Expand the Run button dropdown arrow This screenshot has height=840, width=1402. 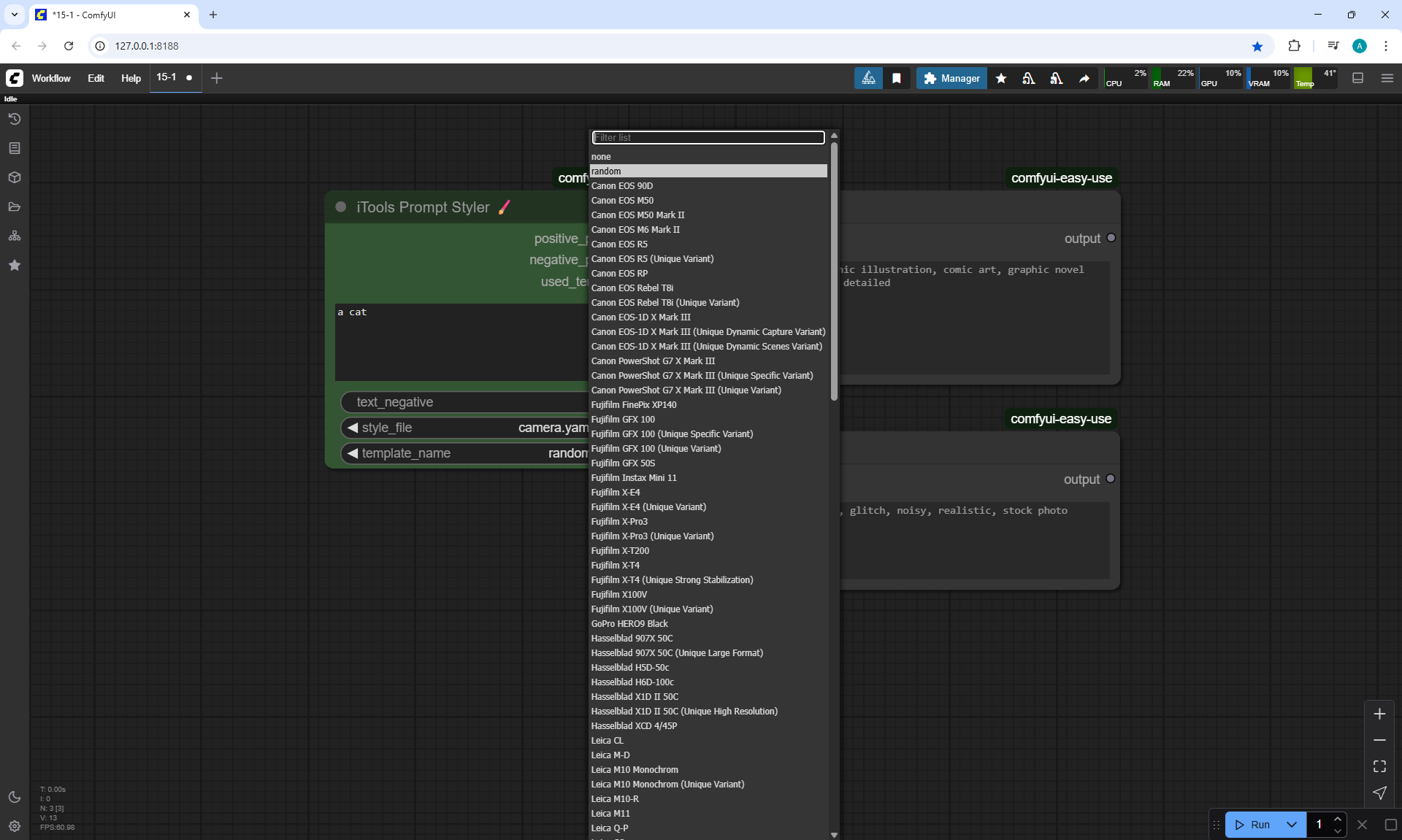point(1291,825)
